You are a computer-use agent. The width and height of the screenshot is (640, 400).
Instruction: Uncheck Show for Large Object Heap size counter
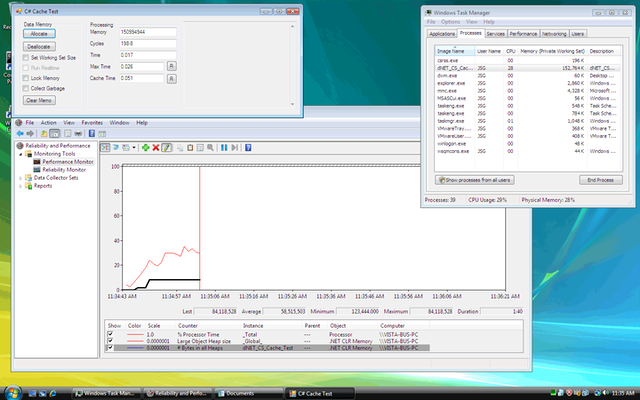coord(110,341)
